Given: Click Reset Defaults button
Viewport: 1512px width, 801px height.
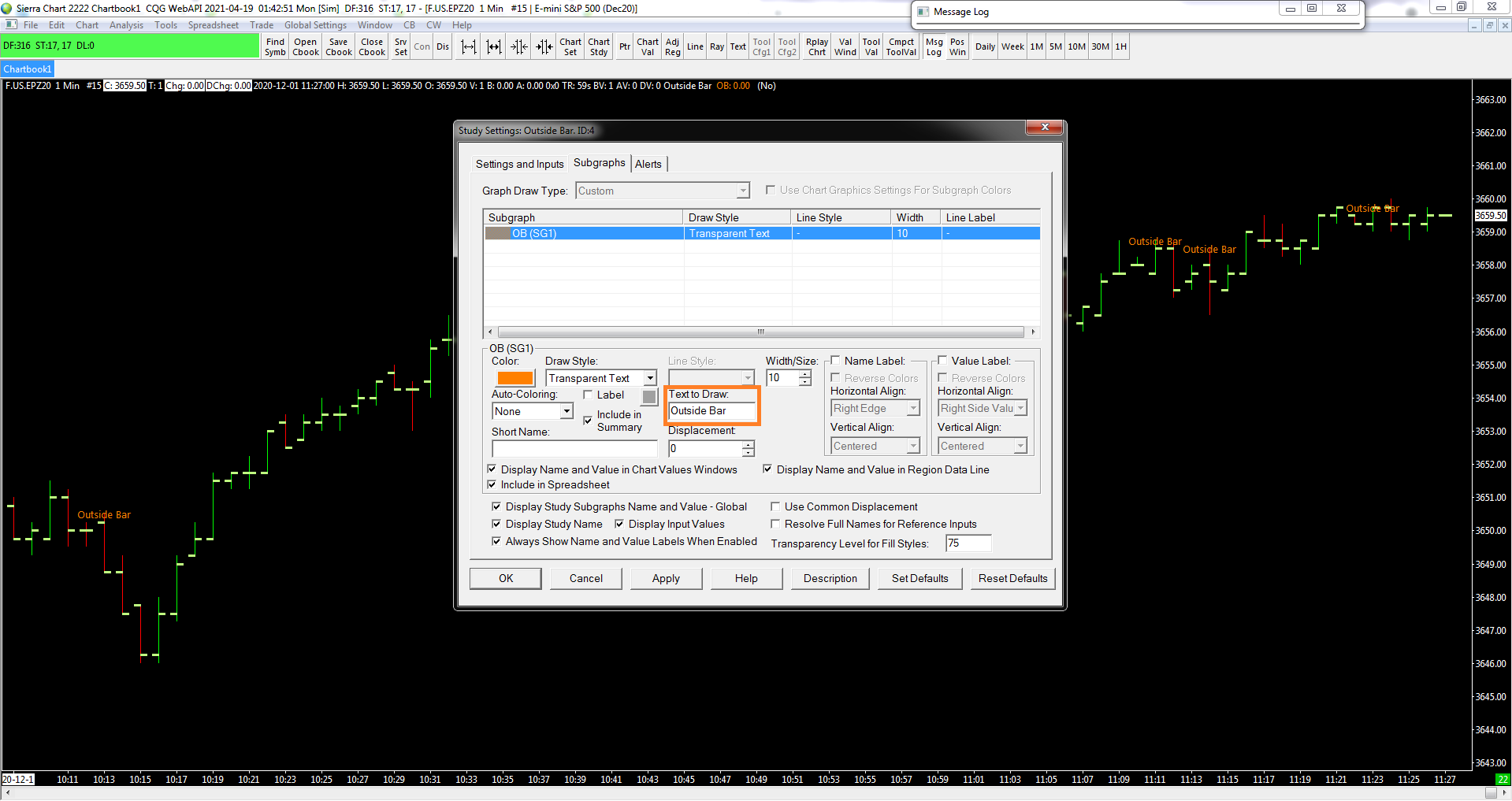Looking at the screenshot, I should click(1013, 578).
